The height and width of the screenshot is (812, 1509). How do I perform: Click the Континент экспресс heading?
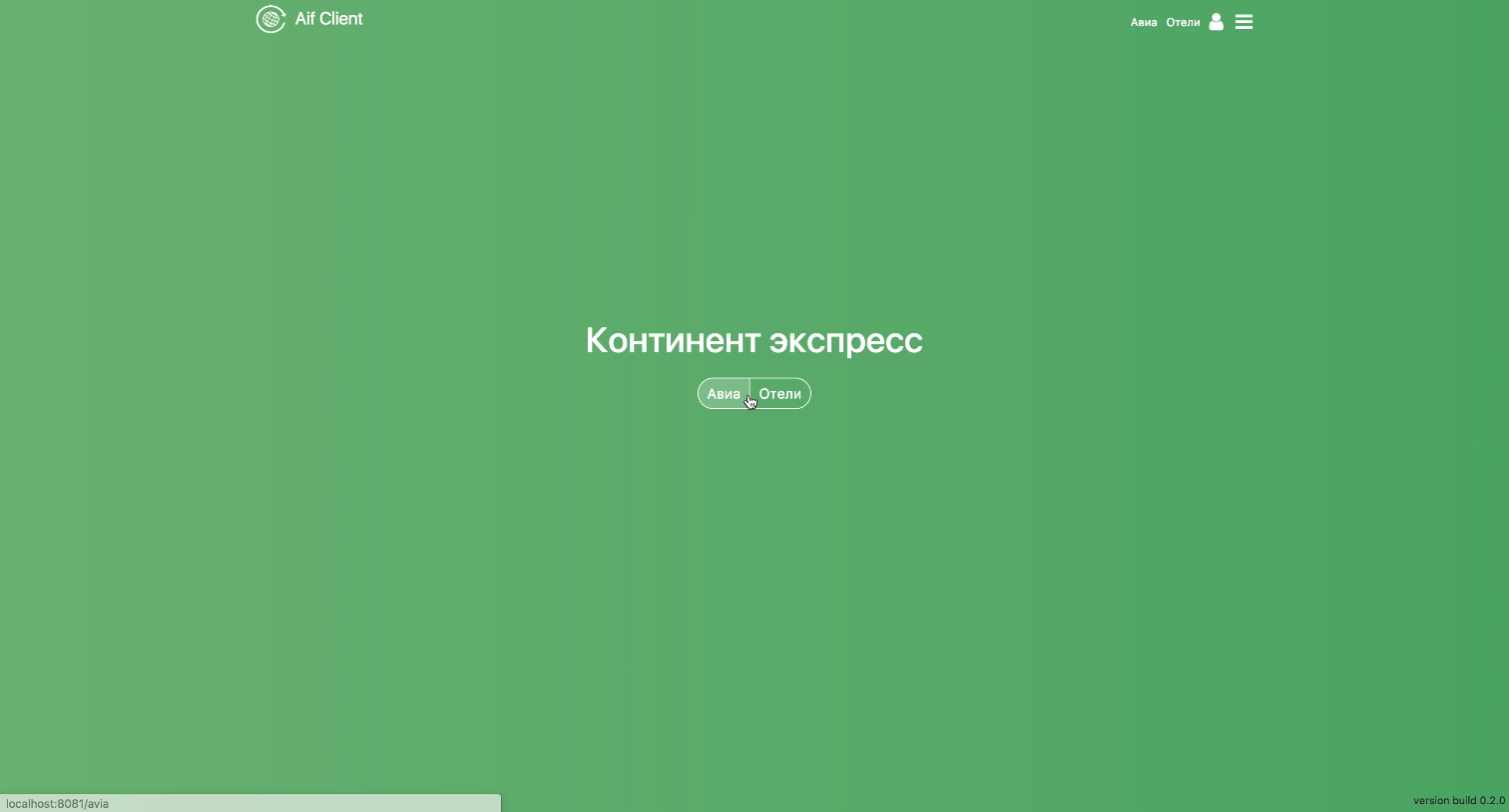(754, 340)
